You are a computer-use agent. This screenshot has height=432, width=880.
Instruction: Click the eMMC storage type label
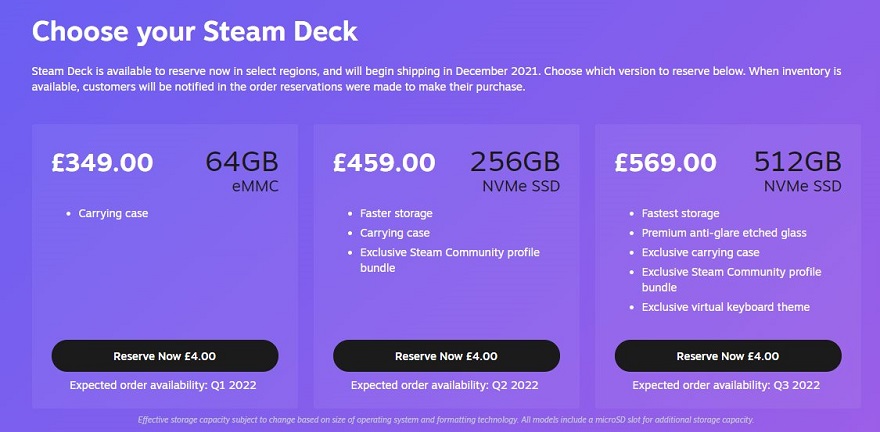click(x=255, y=187)
